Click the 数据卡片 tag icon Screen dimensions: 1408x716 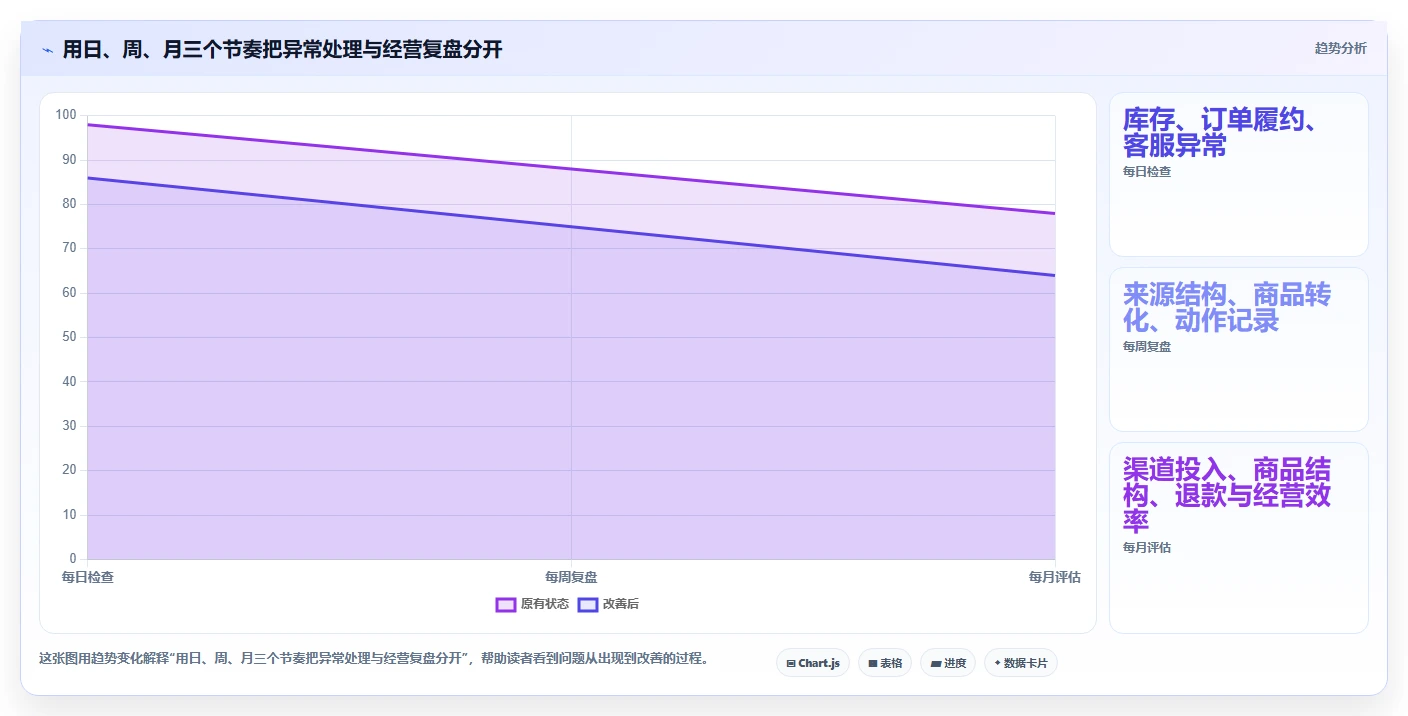coord(997,663)
